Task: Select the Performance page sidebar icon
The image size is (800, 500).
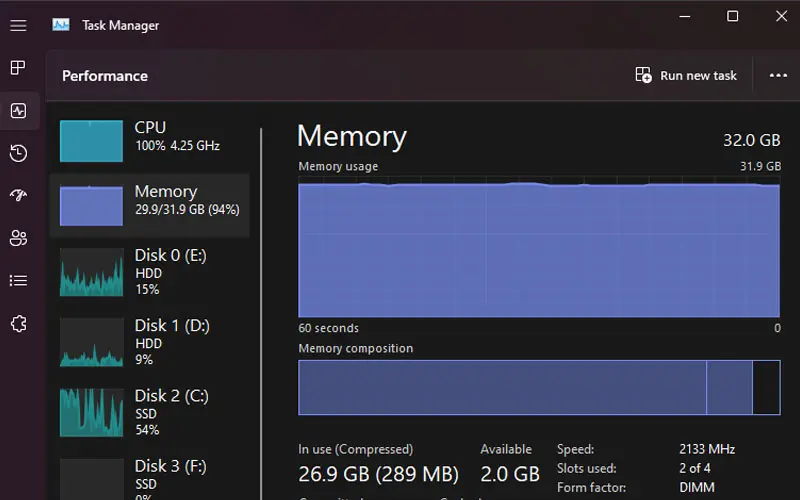Action: tap(18, 111)
